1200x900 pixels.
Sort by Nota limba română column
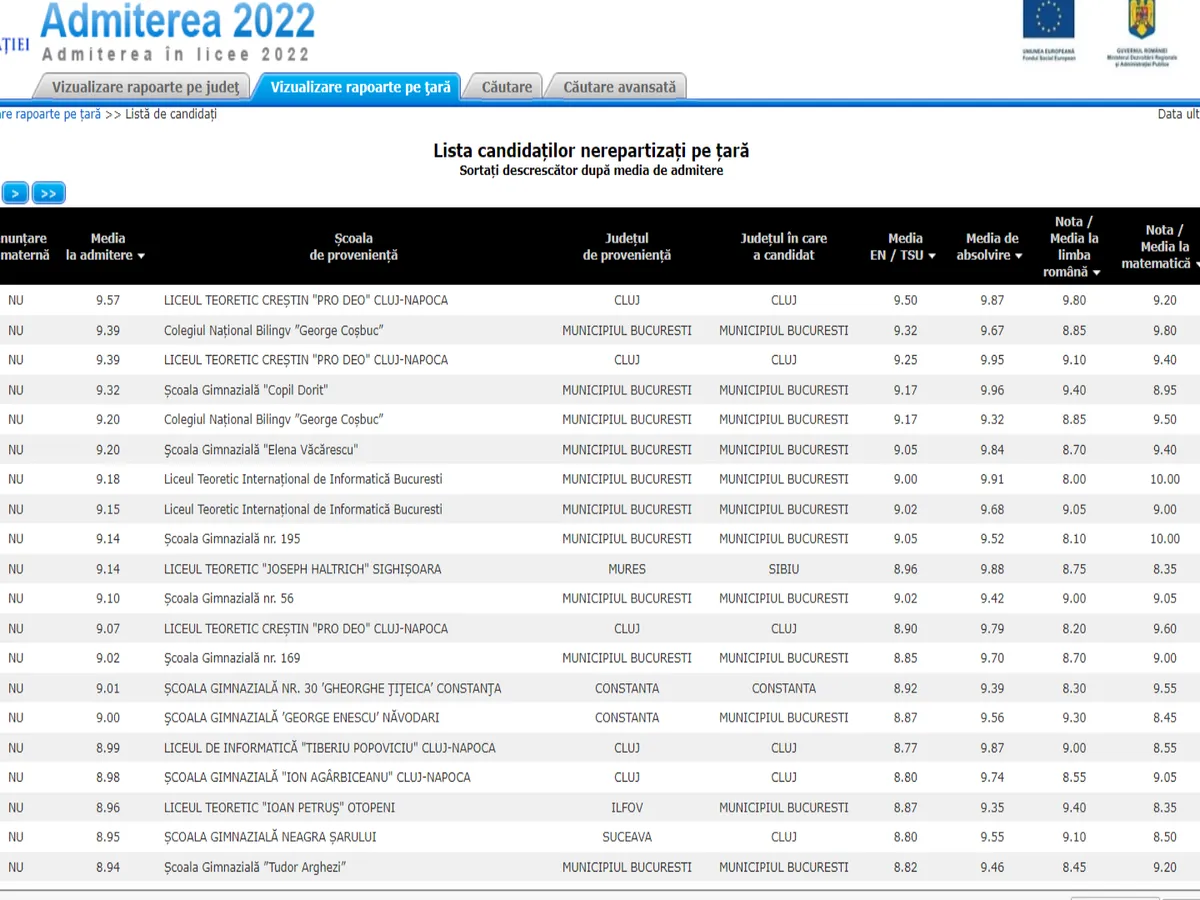click(x=1074, y=247)
